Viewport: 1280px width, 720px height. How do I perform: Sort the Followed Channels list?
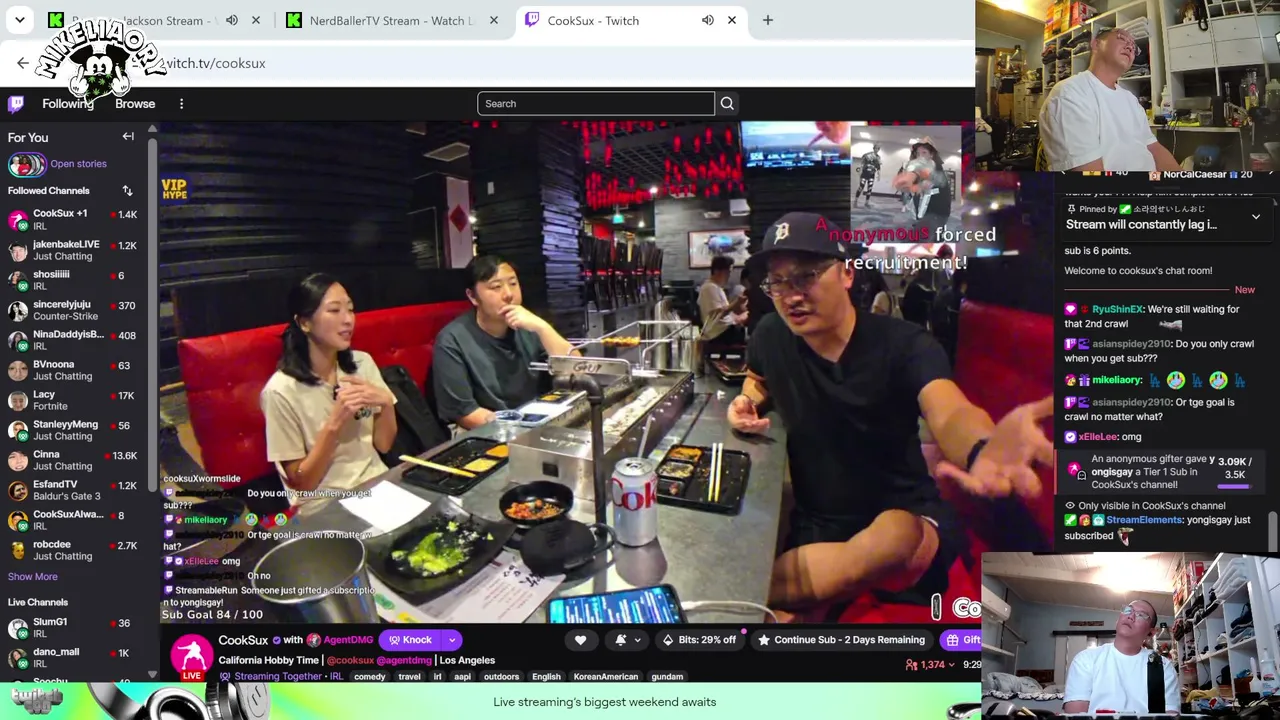coord(127,191)
